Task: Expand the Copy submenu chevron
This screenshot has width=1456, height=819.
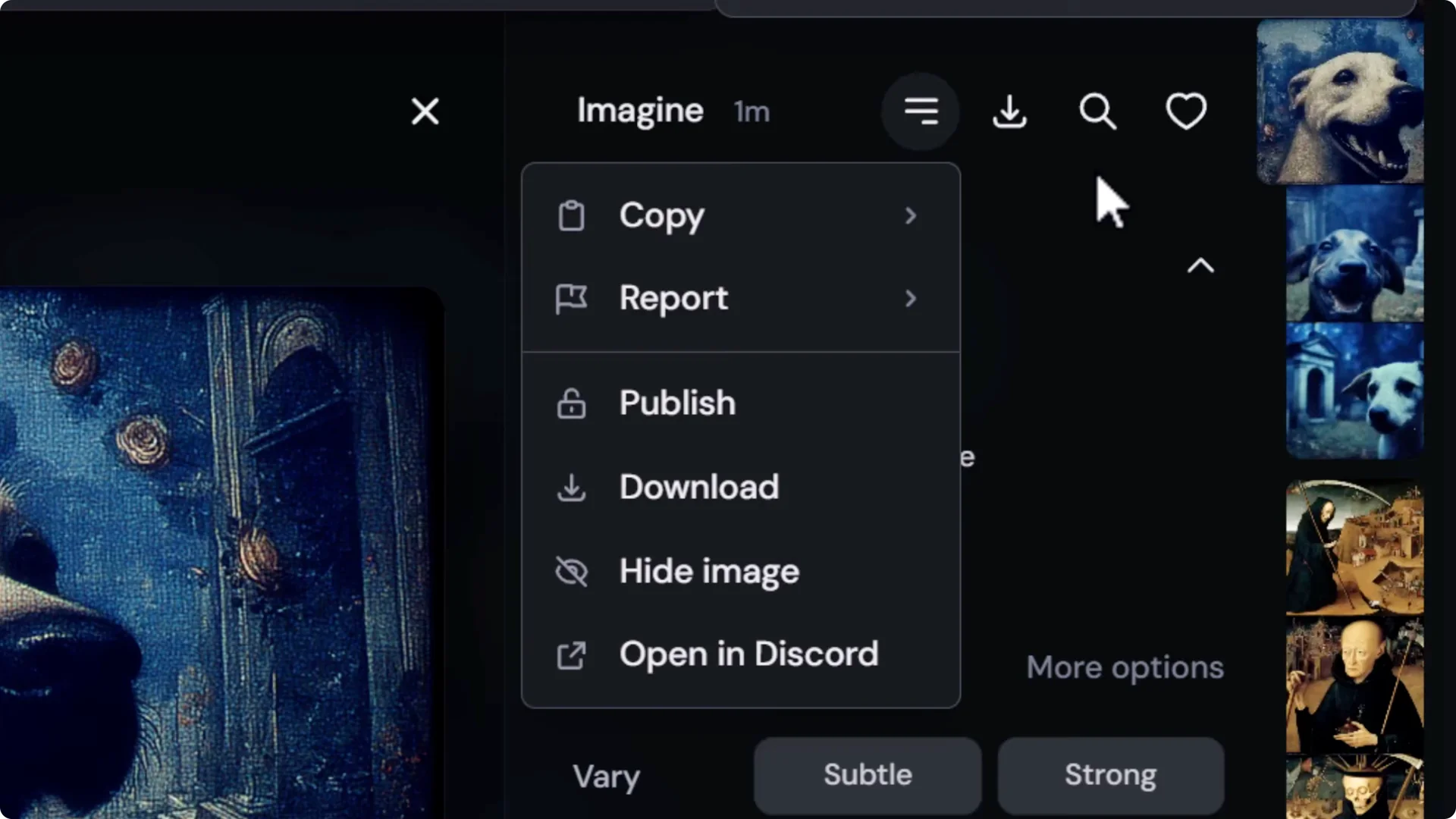Action: point(911,216)
